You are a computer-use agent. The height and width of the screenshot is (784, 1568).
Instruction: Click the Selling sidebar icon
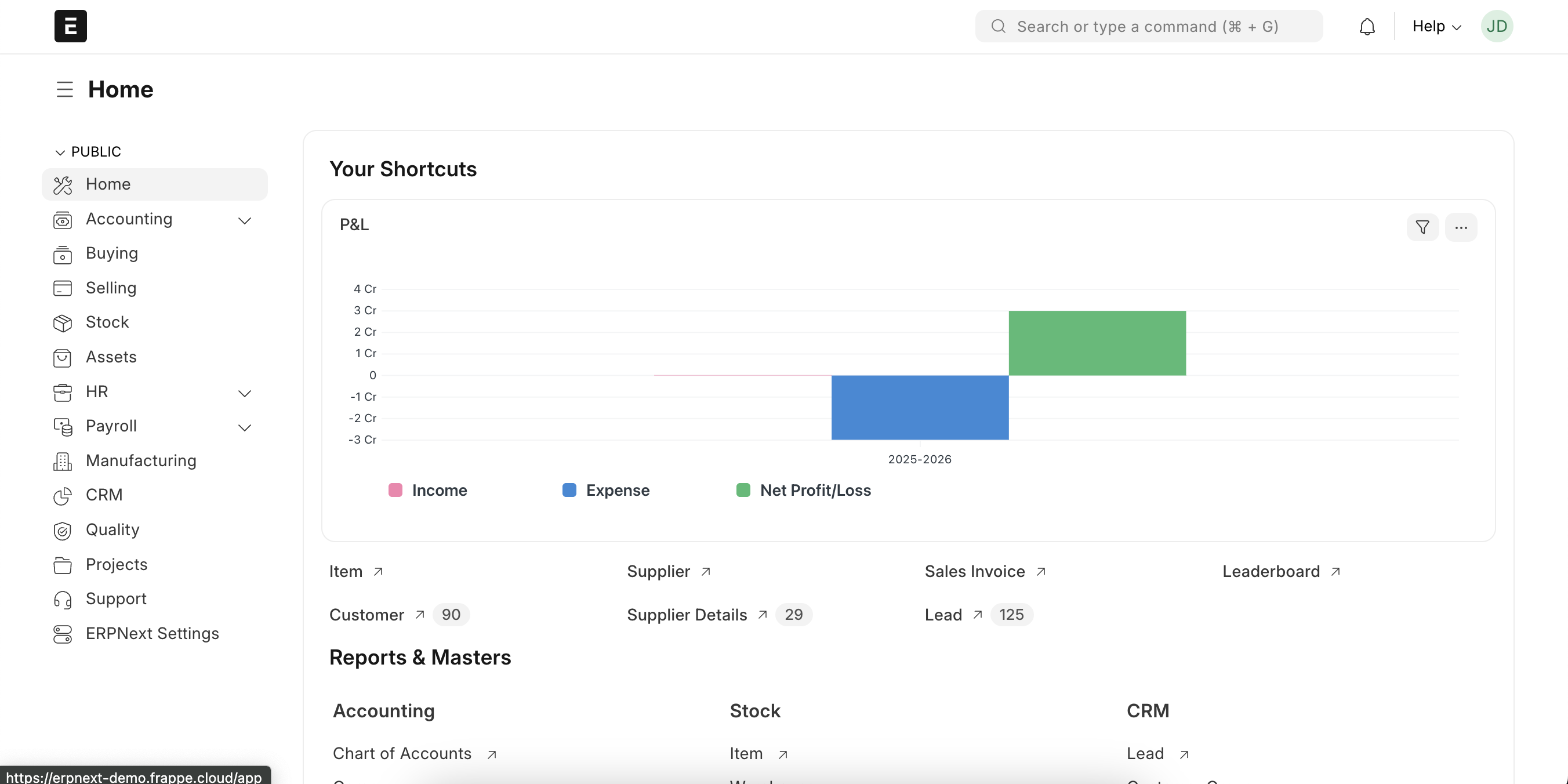[63, 288]
